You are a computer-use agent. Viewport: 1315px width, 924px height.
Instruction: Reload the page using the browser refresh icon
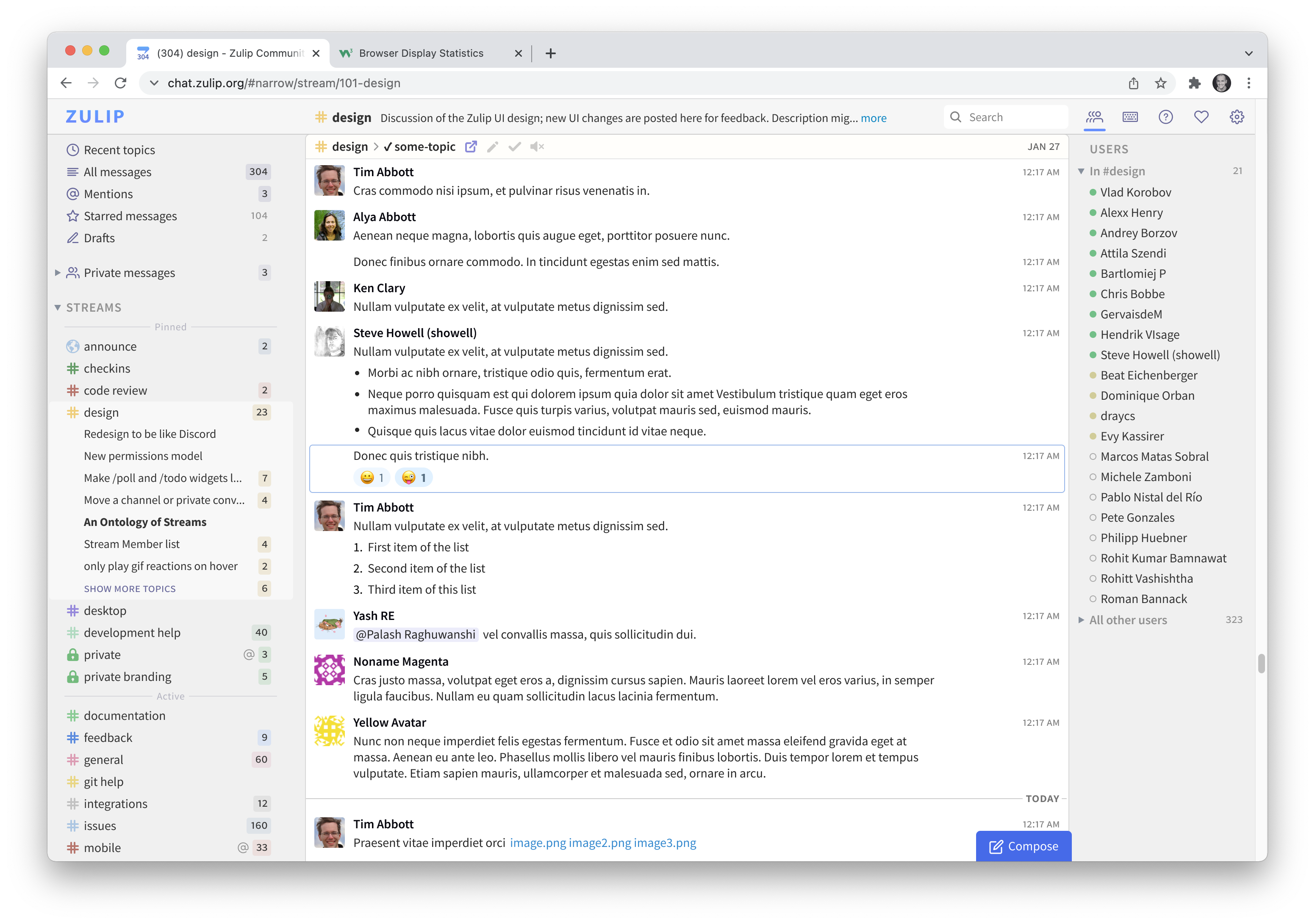coord(121,83)
